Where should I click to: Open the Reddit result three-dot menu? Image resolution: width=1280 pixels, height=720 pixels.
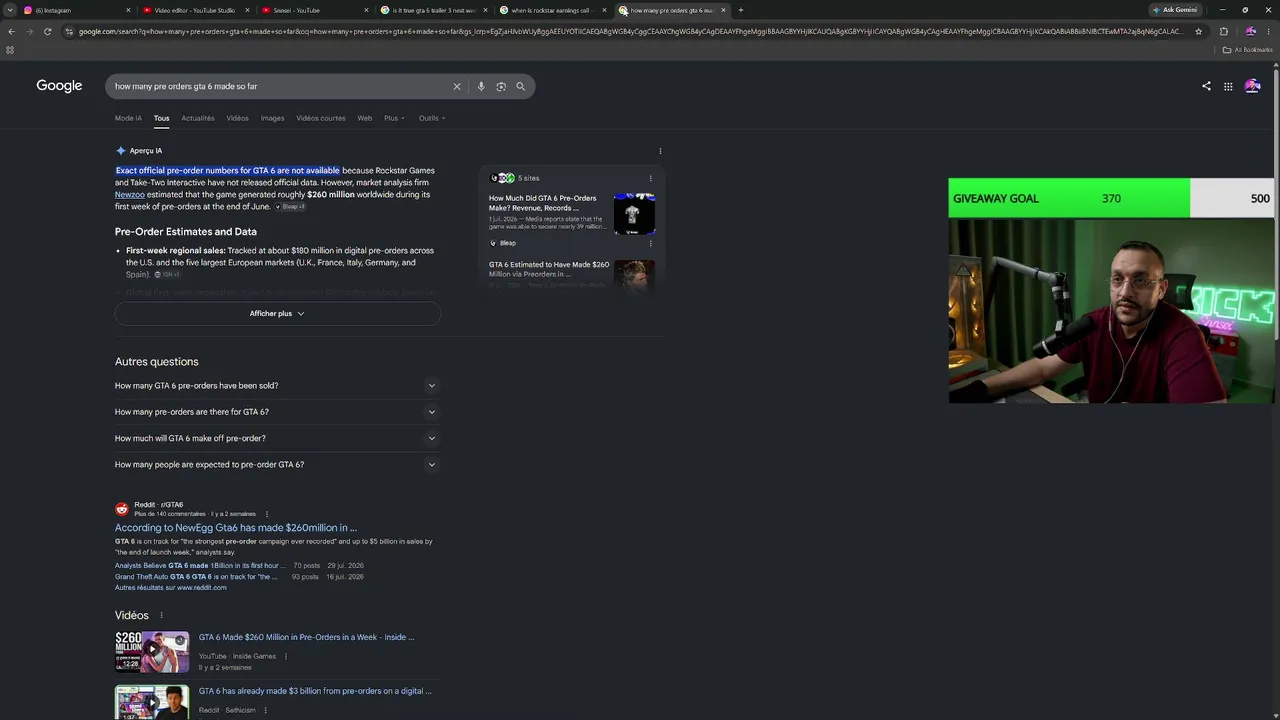point(266,514)
